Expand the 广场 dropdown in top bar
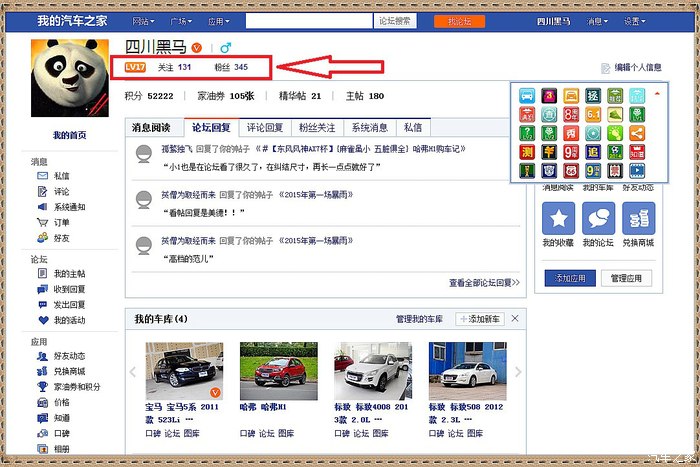700x467 pixels. [x=182, y=21]
